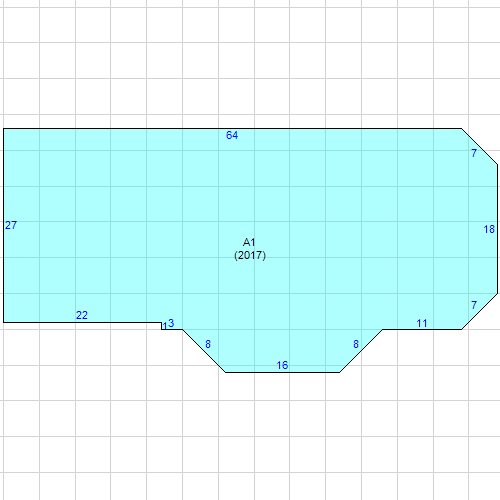
Task: Click the 27 left edge dimension
Action: [x=11, y=225]
